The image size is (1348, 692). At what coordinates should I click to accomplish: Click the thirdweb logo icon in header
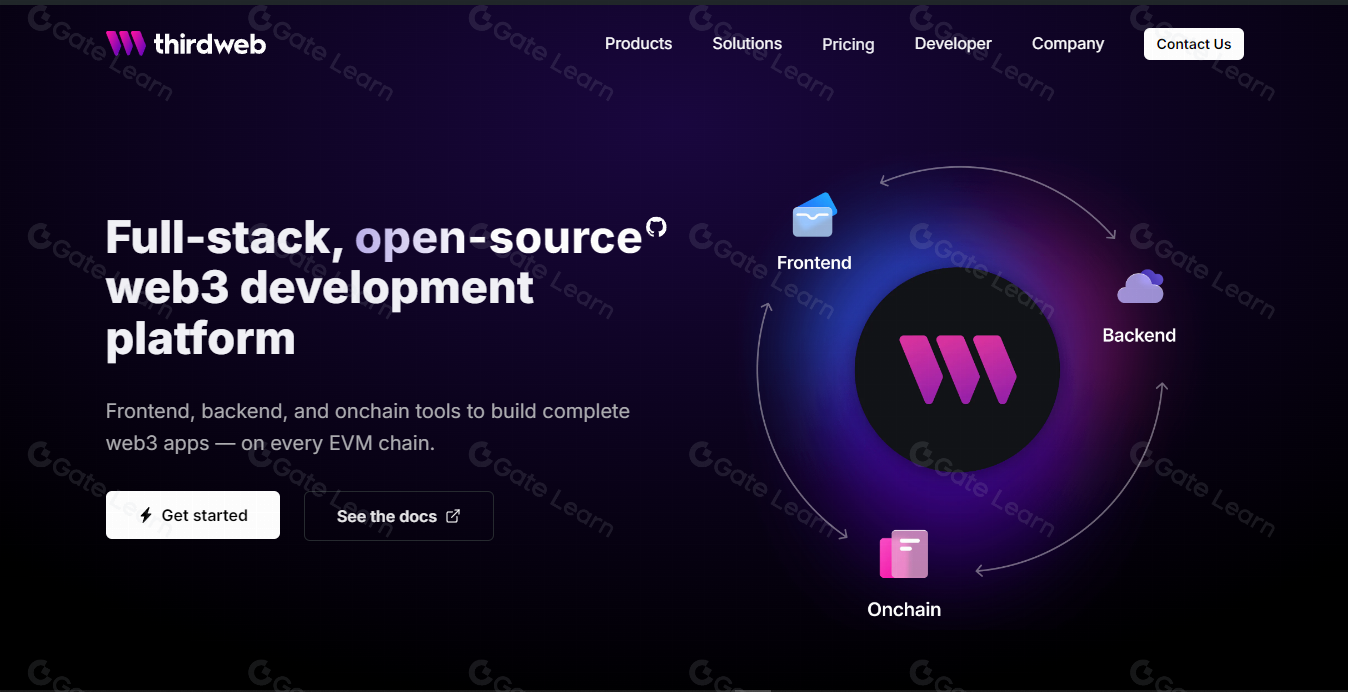point(126,43)
